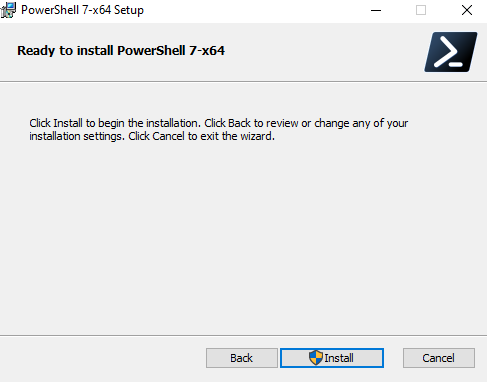Click the "PowerShell 7-x64 Setup" title bar text
The width and height of the screenshot is (487, 382).
tap(82, 10)
